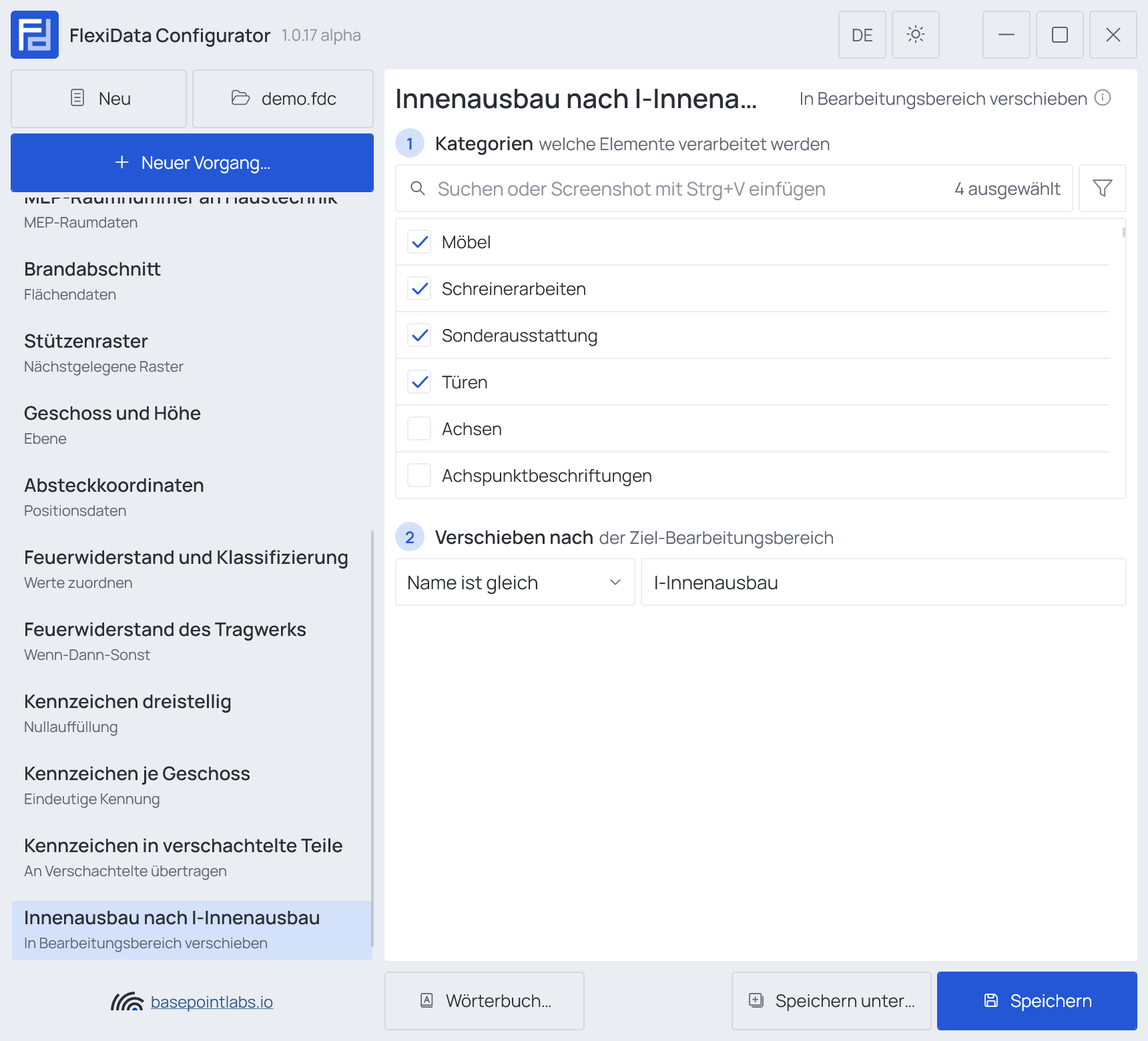
Task: Open the Wörterbuch dialog
Action: (485, 1001)
